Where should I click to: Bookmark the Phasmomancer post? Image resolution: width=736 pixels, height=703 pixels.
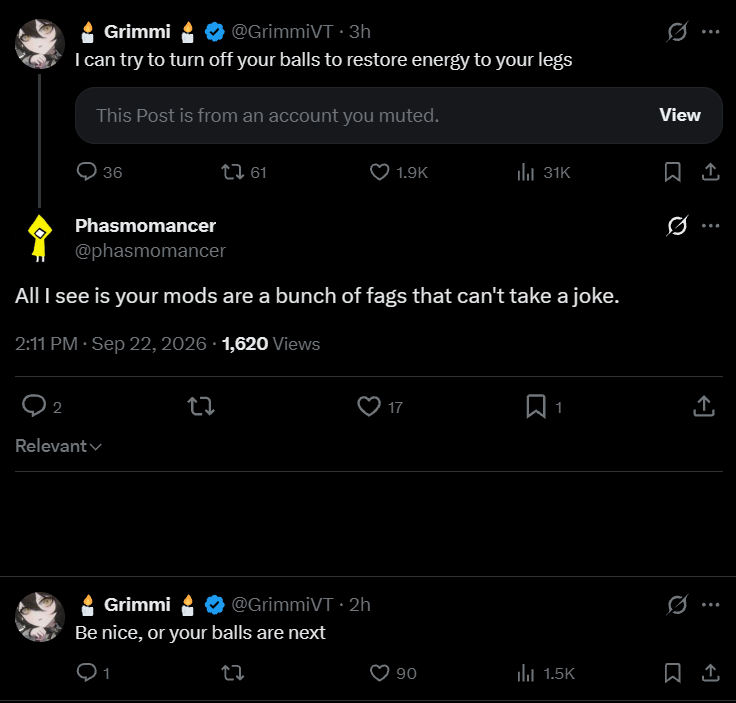(x=536, y=406)
